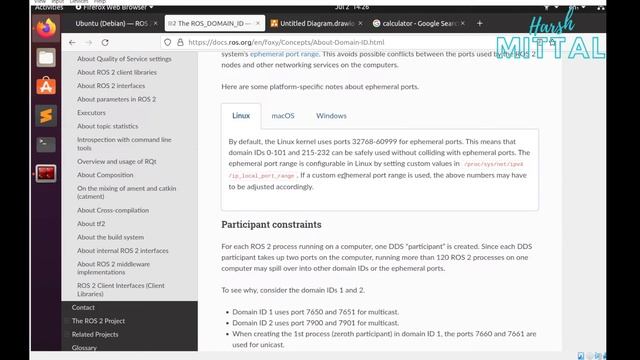Open Firefox from the Ubuntu dock

tap(46, 28)
